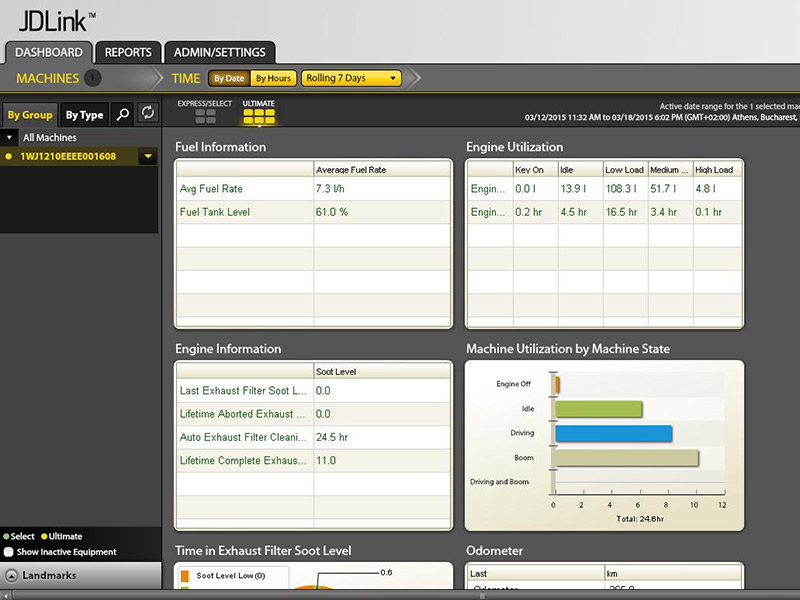Click the orange Engine Off bar in chart

[x=557, y=385]
